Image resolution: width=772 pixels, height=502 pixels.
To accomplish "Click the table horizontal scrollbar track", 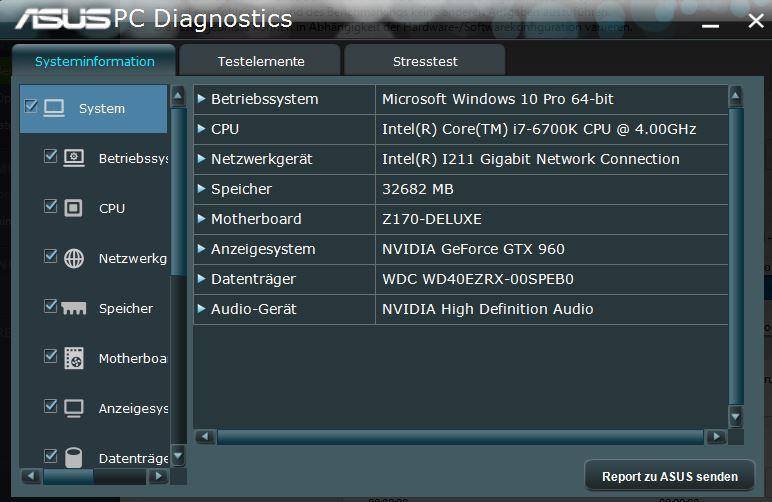I will coord(460,437).
